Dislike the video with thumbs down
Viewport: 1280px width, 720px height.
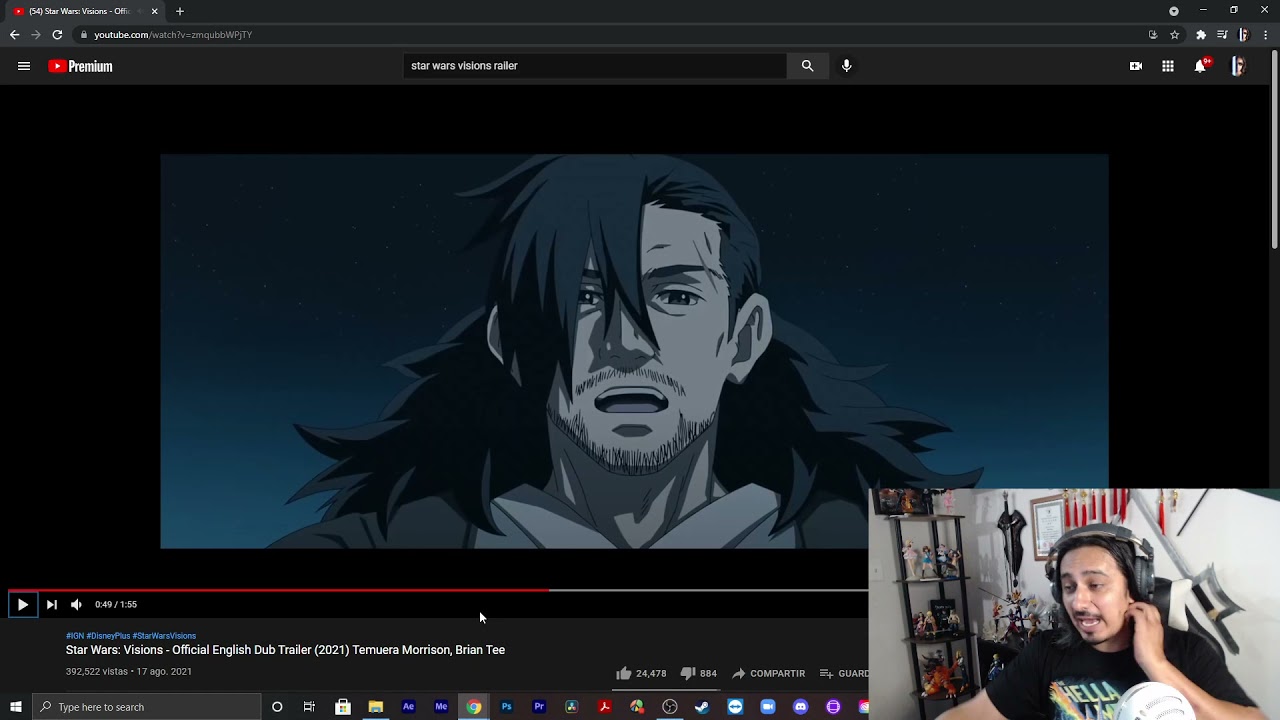(697, 673)
